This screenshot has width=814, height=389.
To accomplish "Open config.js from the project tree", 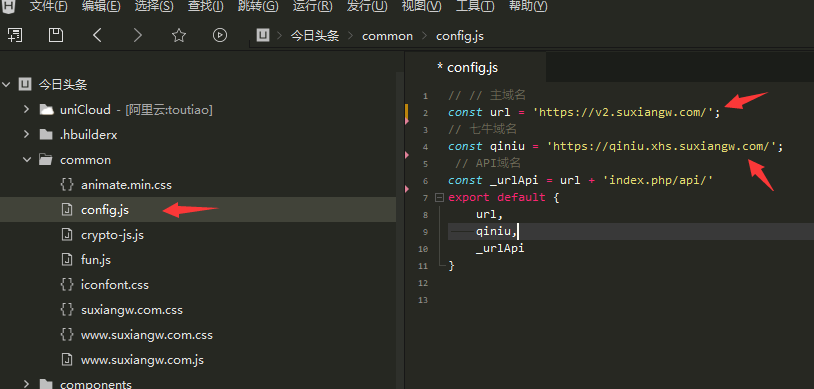I will tap(105, 210).
